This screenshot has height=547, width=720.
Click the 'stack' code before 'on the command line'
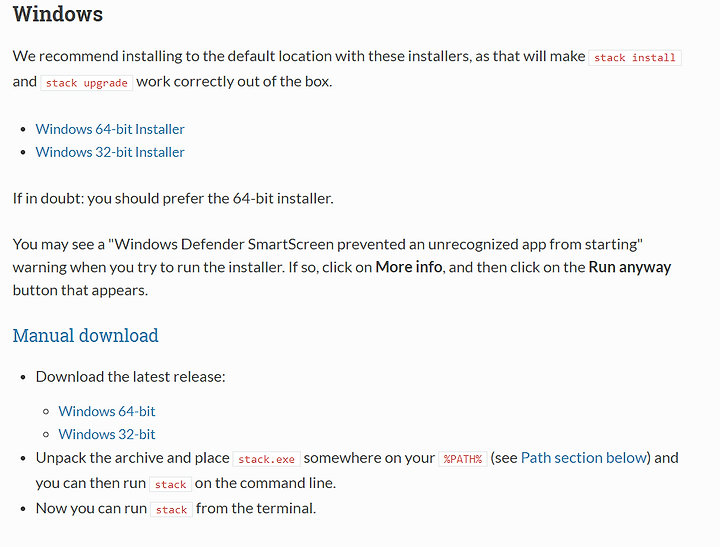[x=170, y=485]
